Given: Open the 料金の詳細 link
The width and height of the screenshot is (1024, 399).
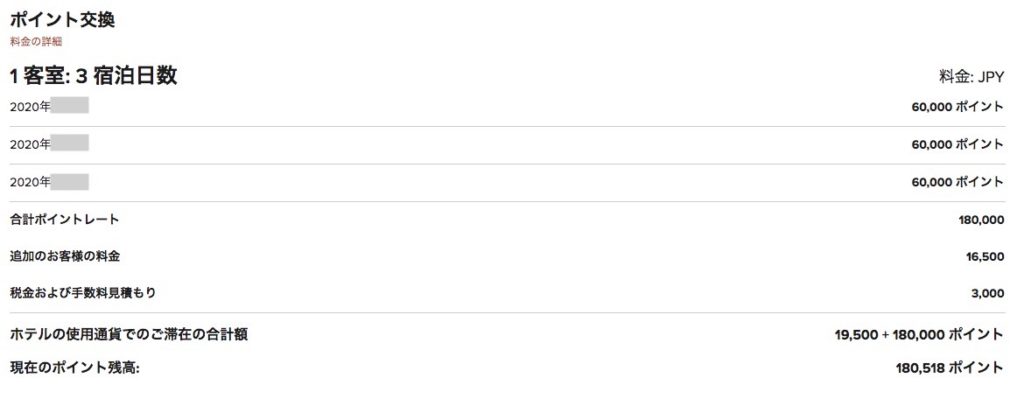Looking at the screenshot, I should tap(36, 42).
